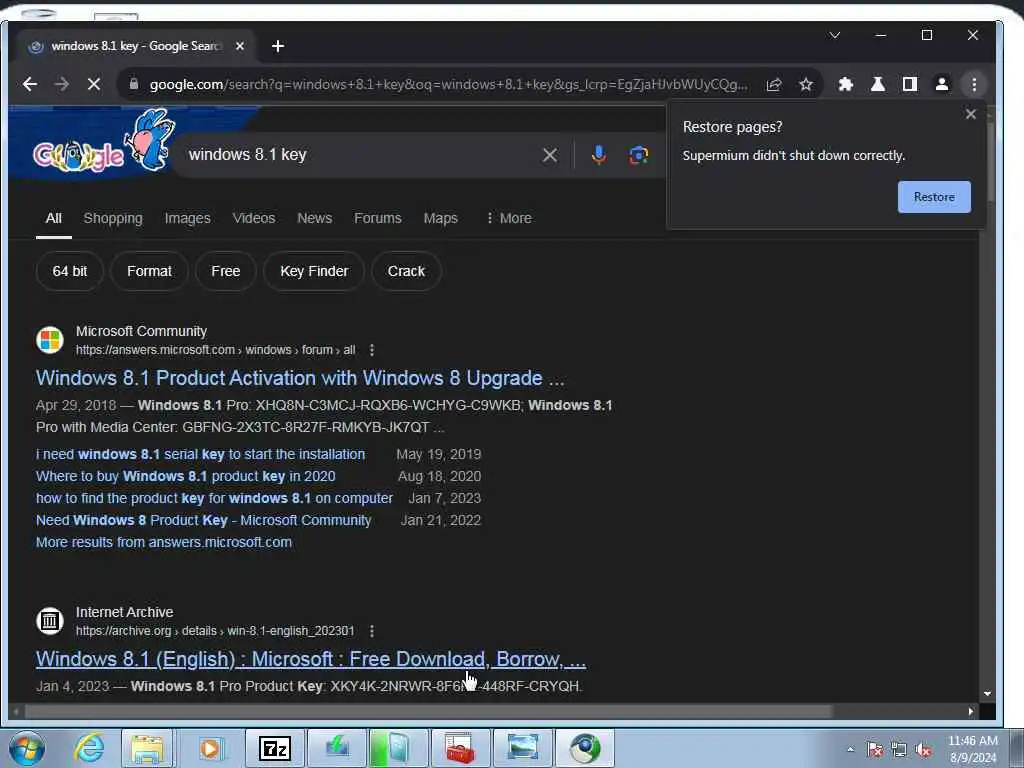Switch to Forums results tab

point(377,218)
